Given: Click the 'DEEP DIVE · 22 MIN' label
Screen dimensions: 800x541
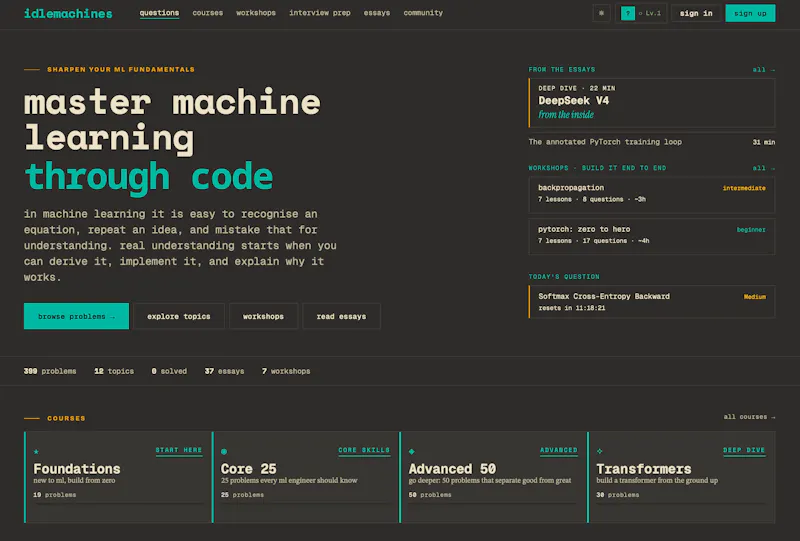Looking at the screenshot, I should click(x=577, y=88).
